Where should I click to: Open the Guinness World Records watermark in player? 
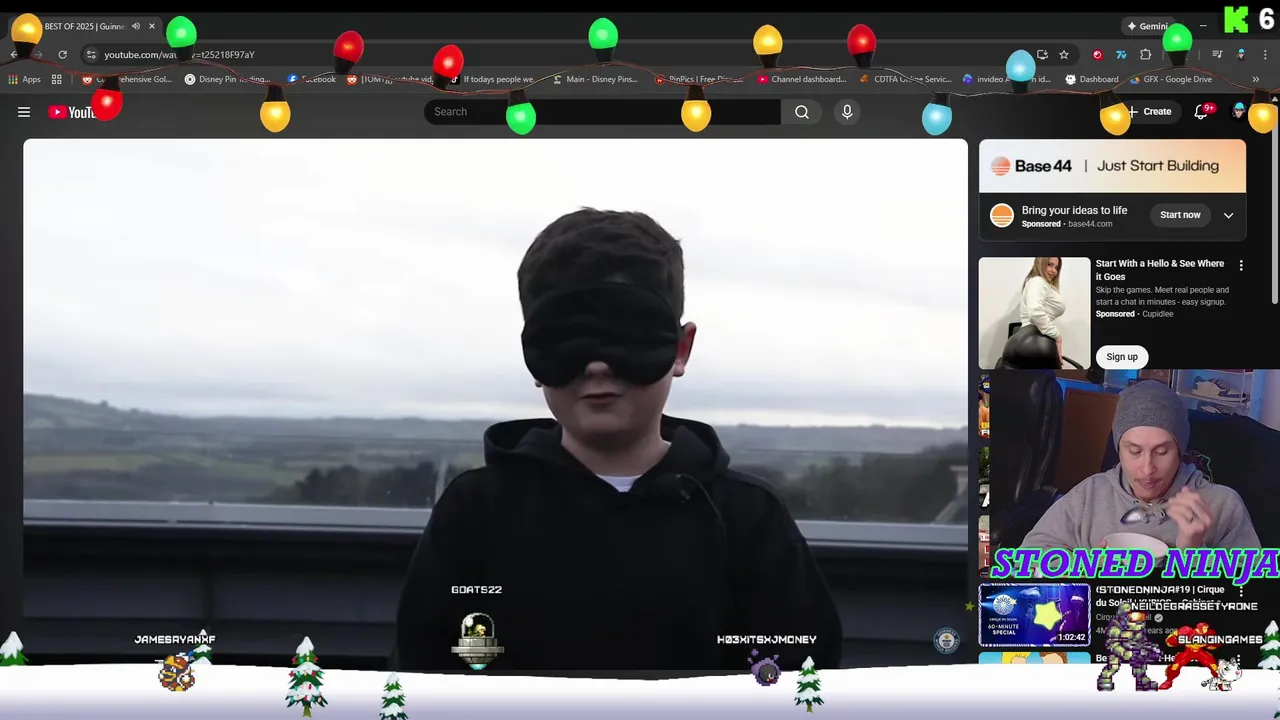(946, 640)
